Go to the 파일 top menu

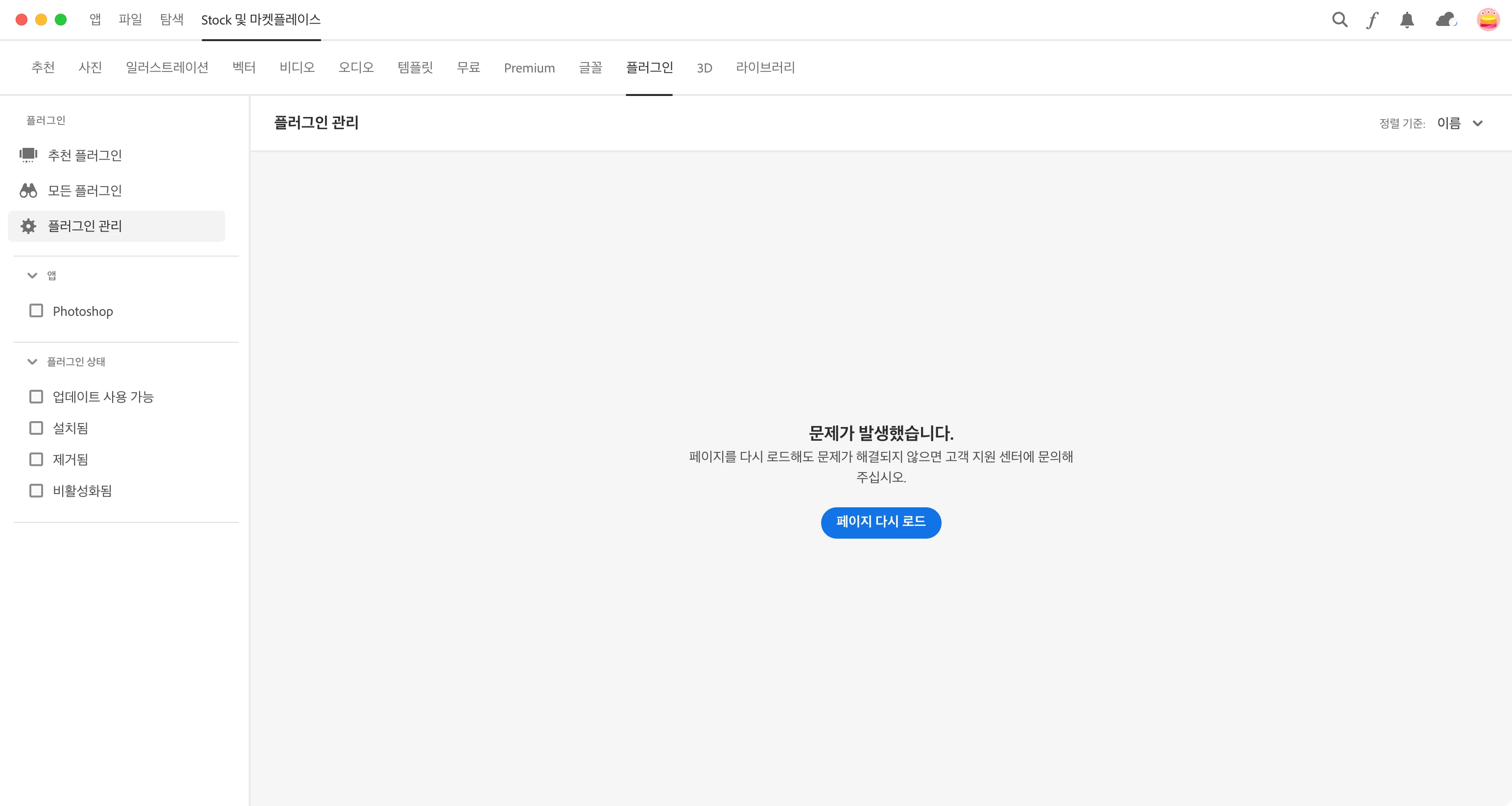130,20
